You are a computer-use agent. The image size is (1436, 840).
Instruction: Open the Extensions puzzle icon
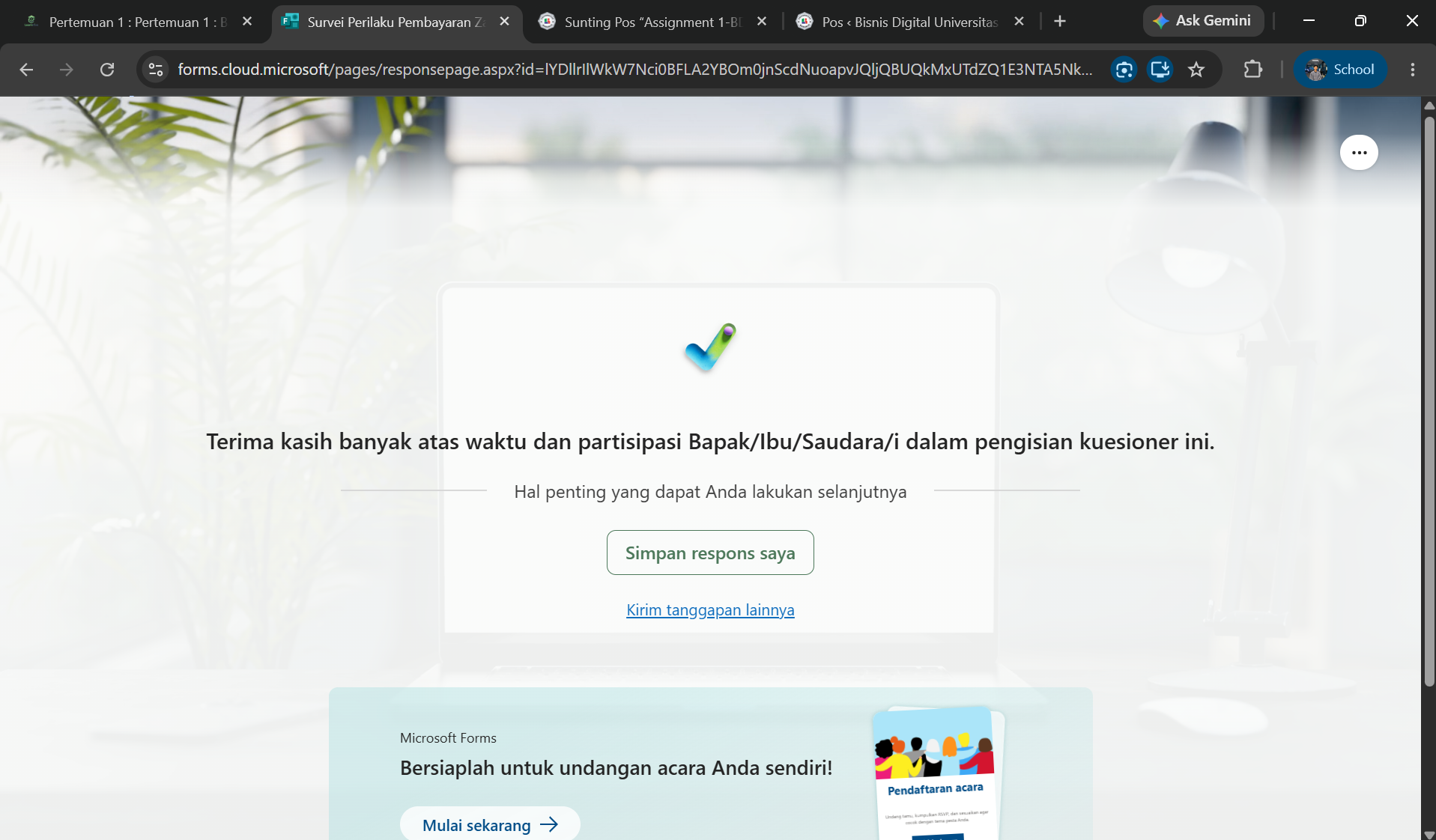click(1252, 70)
